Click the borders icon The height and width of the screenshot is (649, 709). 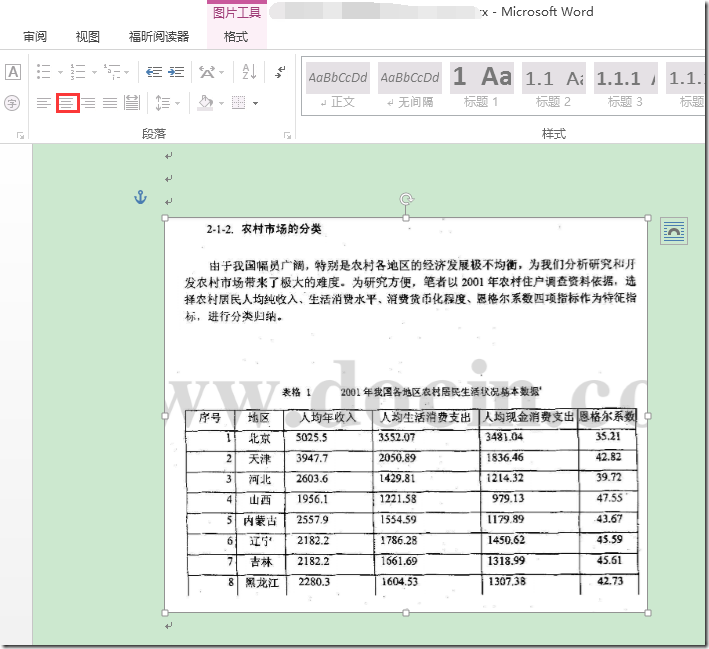coord(239,103)
